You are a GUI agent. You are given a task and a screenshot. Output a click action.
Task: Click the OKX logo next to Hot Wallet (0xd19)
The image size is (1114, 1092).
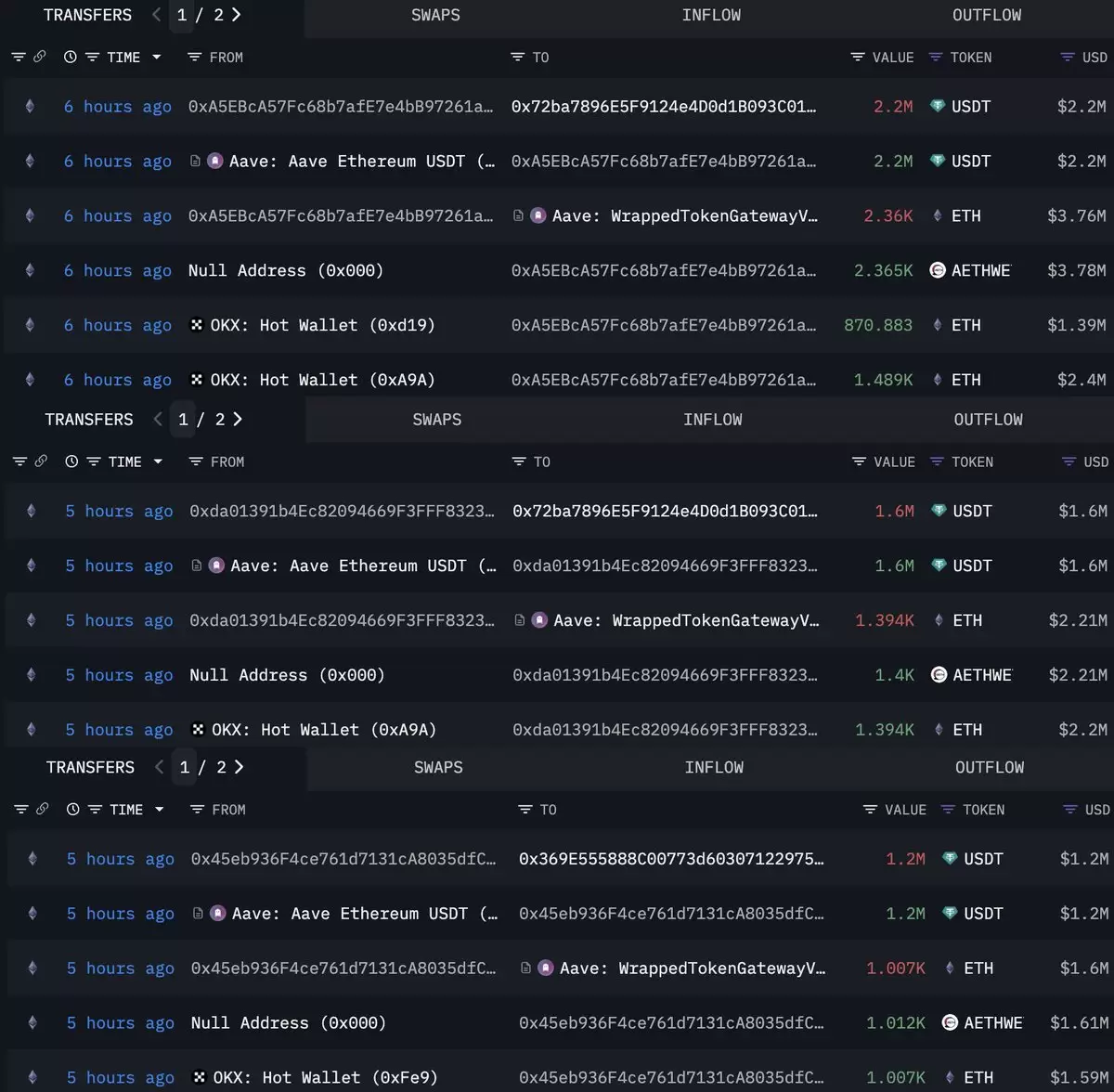click(x=197, y=325)
